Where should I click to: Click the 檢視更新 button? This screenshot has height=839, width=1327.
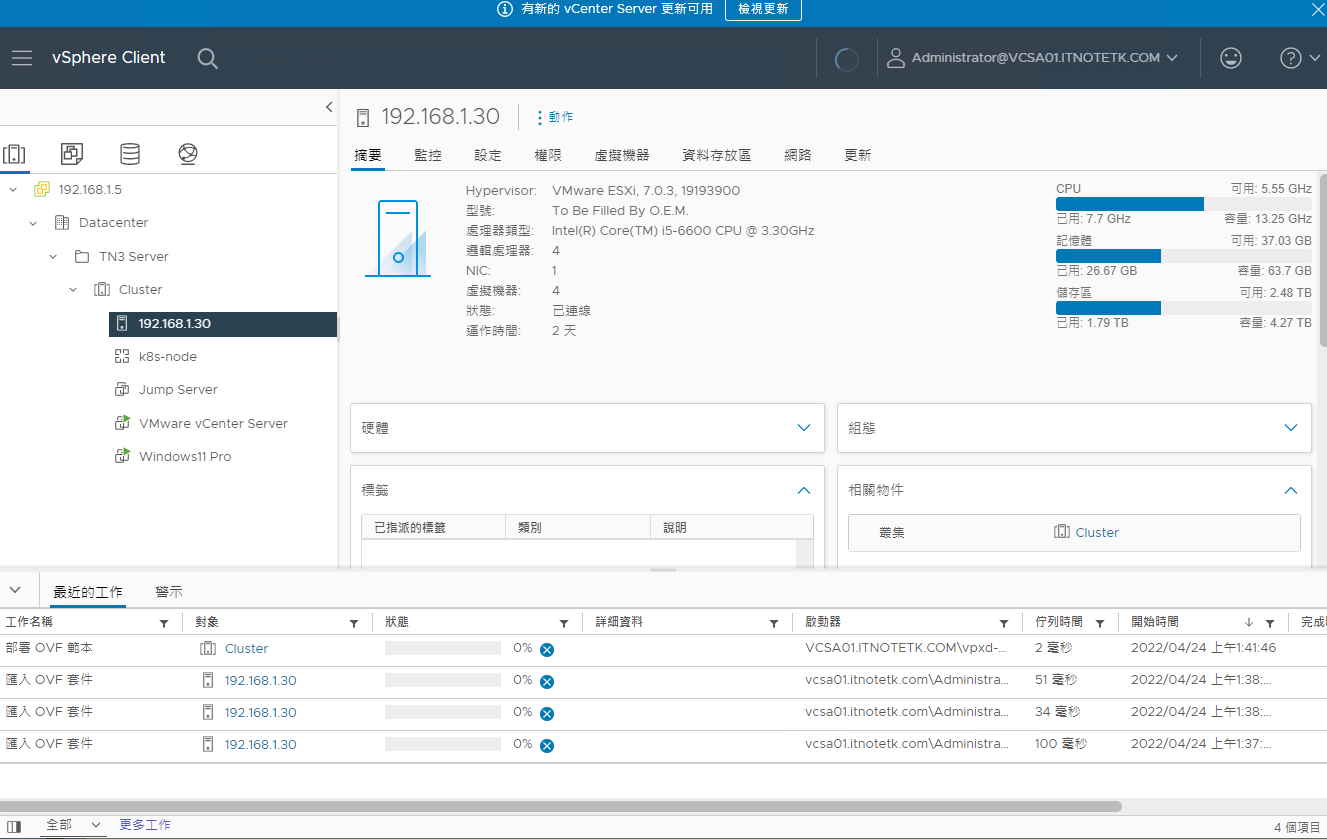[763, 9]
